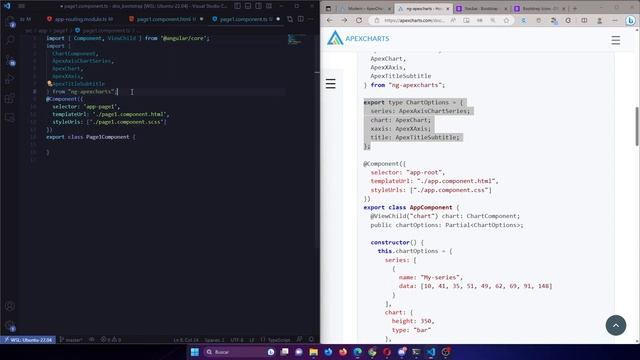This screenshot has width=640, height=360.
Task: Open editor More Actions ellipsis
Action: (x=311, y=19)
